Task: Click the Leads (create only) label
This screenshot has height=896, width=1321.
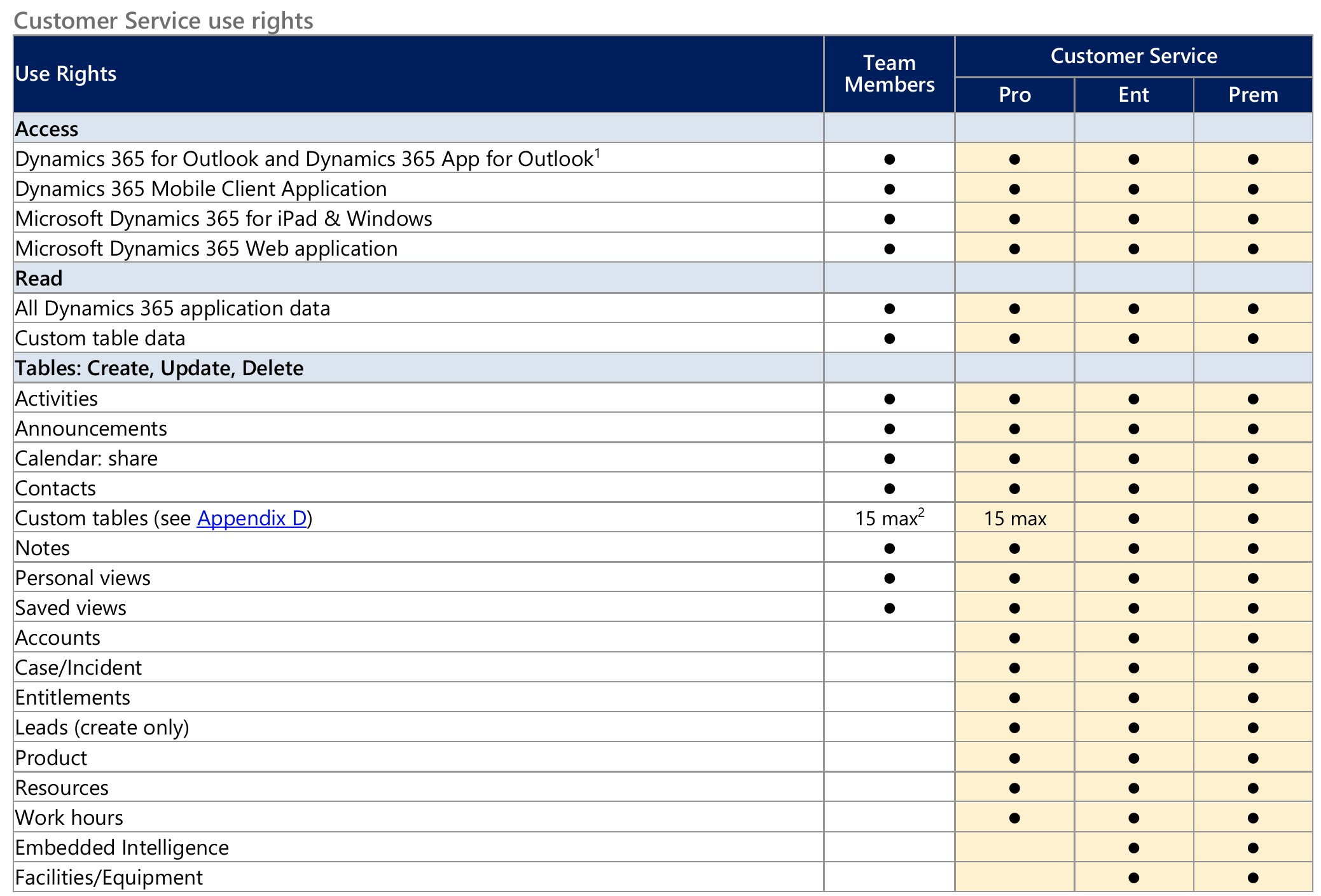Action: click(x=102, y=727)
